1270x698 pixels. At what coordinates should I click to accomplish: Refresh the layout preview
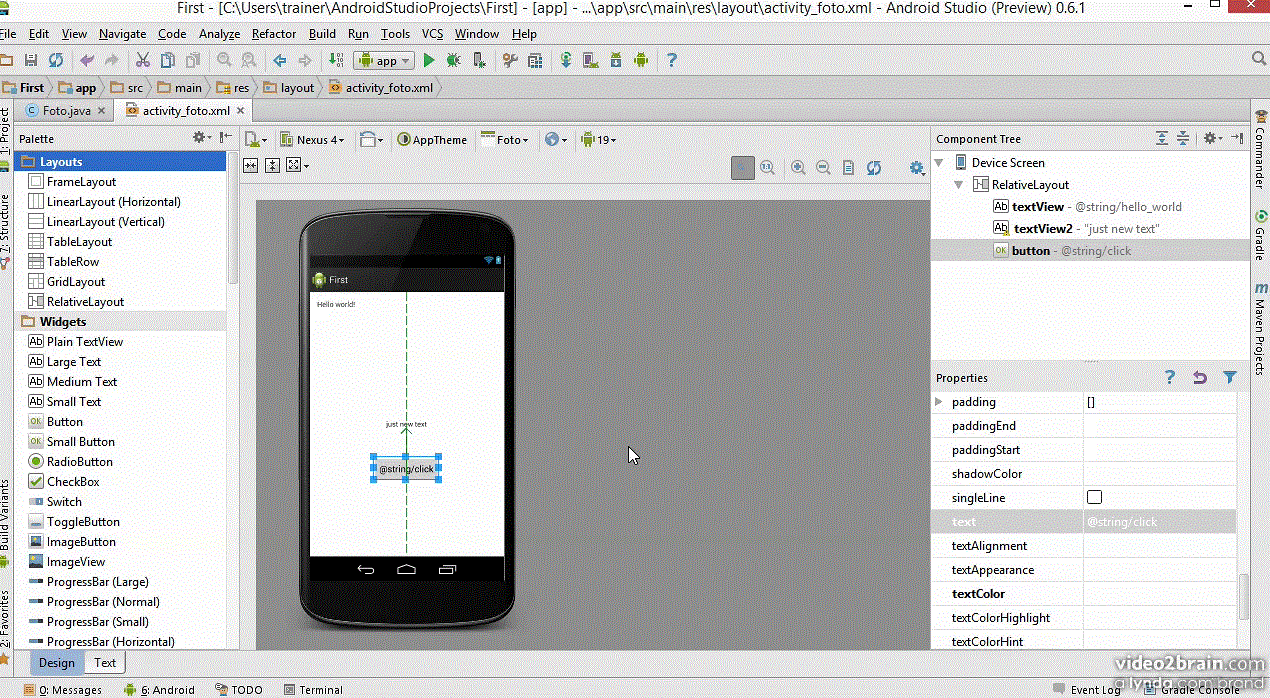click(874, 168)
